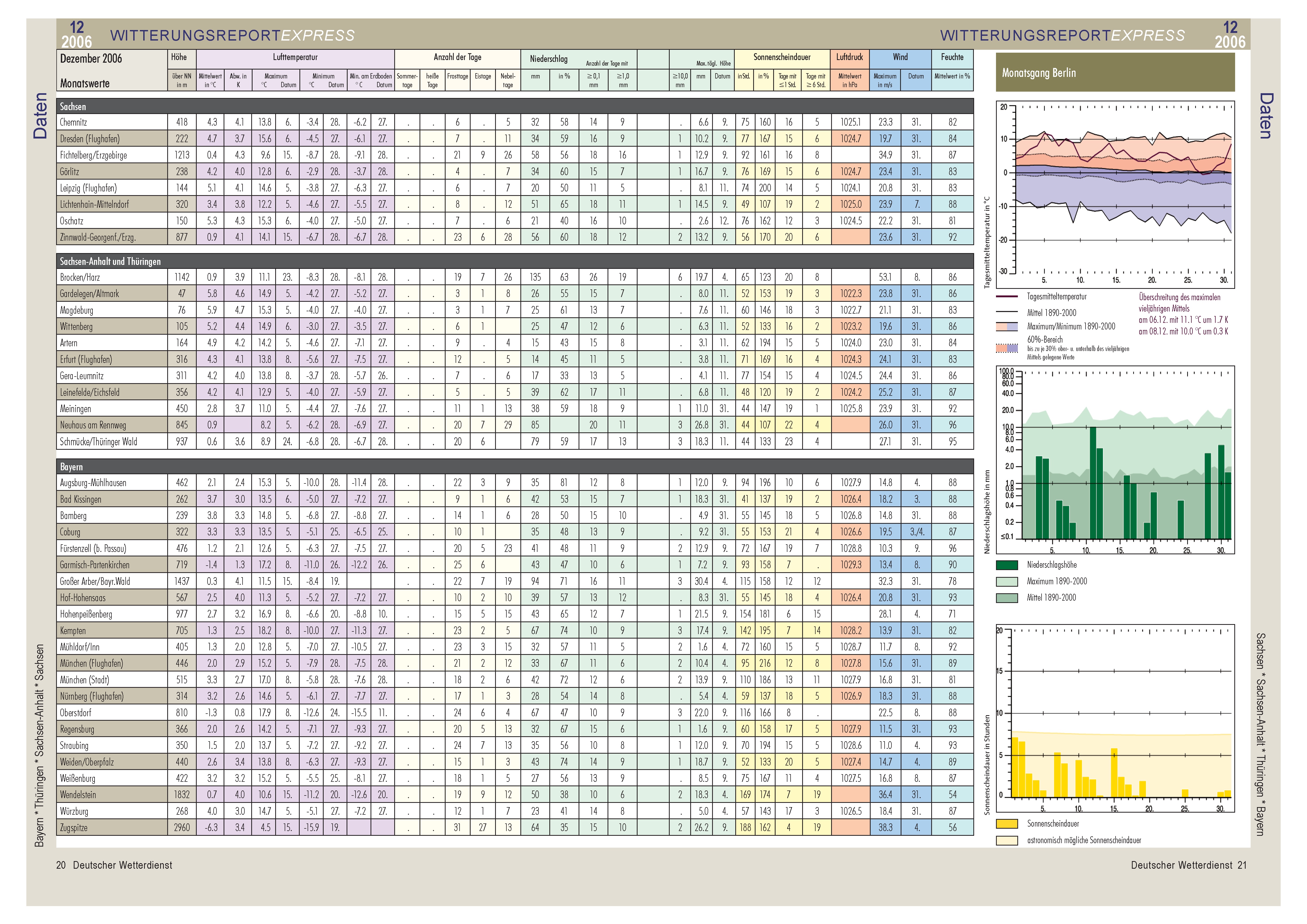The width and height of the screenshot is (1307, 924).
Task: Click the Erfurt (Flughafen) station name
Action: (86, 359)
